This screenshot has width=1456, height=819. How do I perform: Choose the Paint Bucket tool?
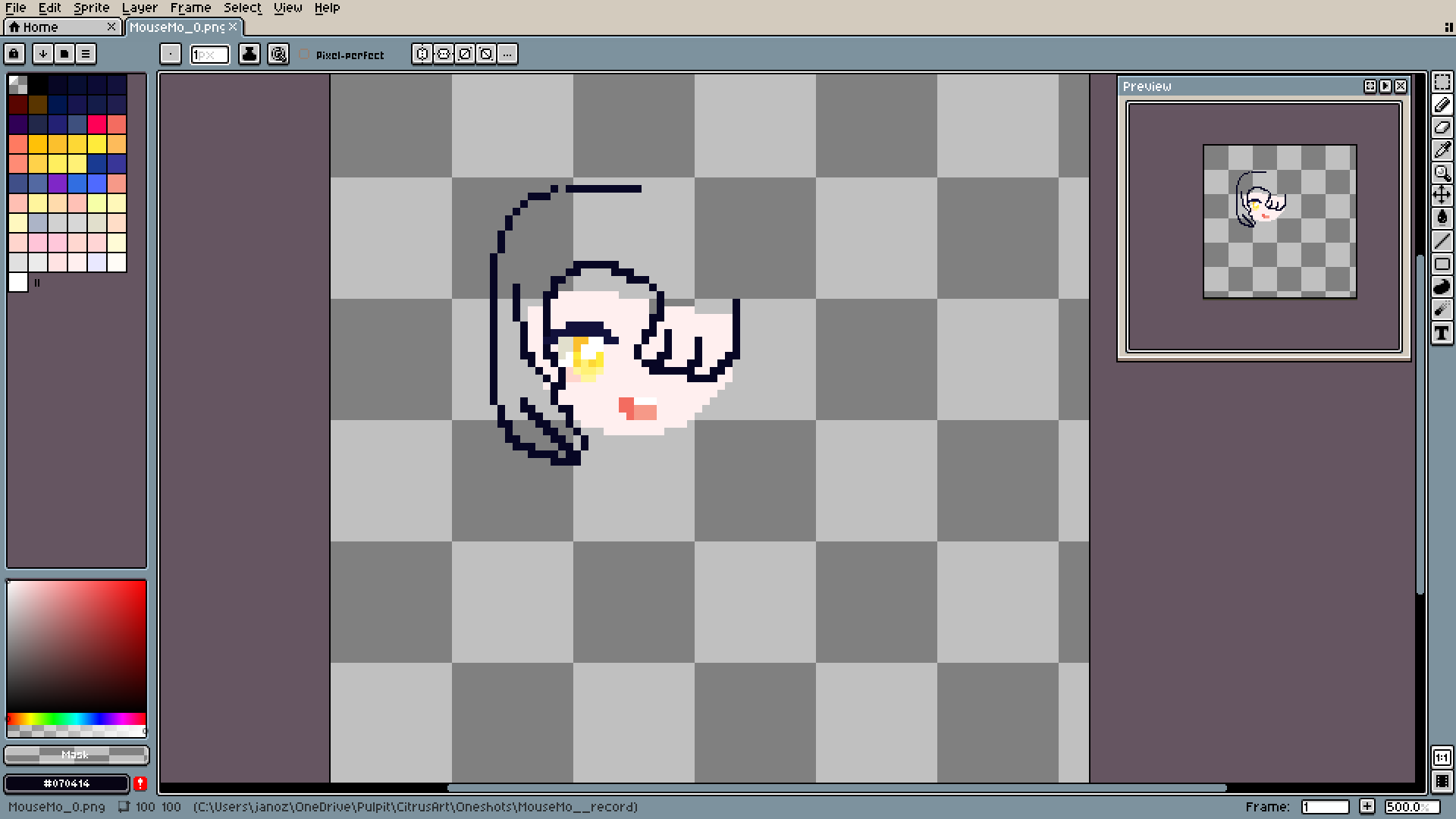point(1442,218)
